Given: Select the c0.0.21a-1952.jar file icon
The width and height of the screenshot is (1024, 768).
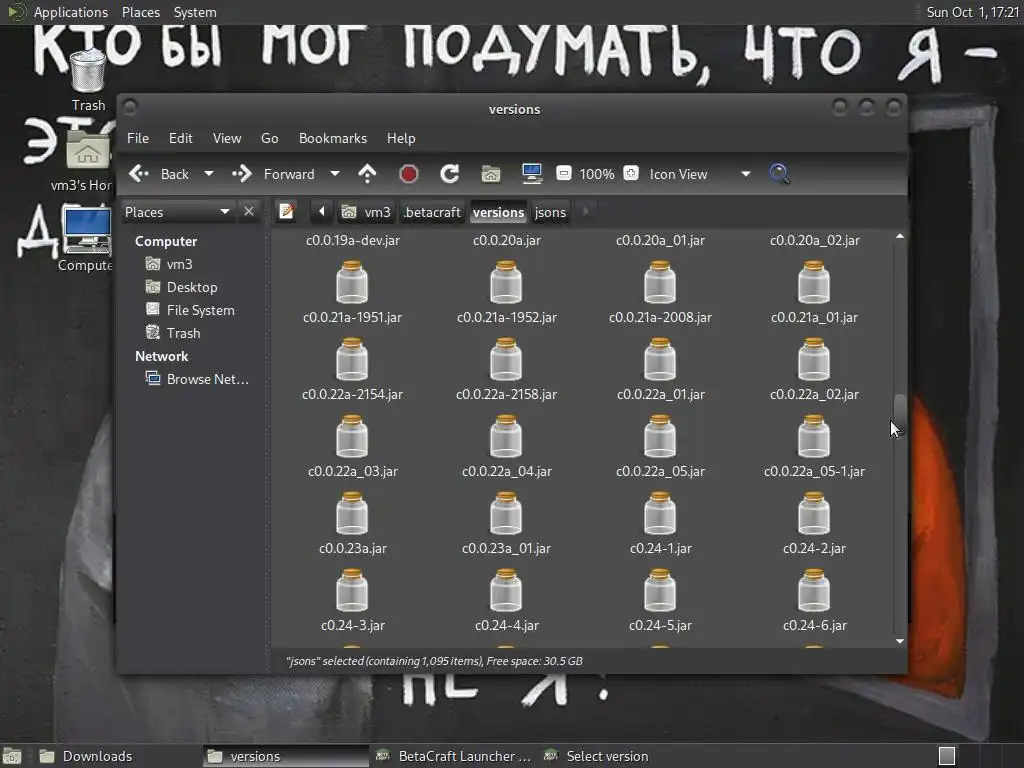Looking at the screenshot, I should [x=506, y=282].
